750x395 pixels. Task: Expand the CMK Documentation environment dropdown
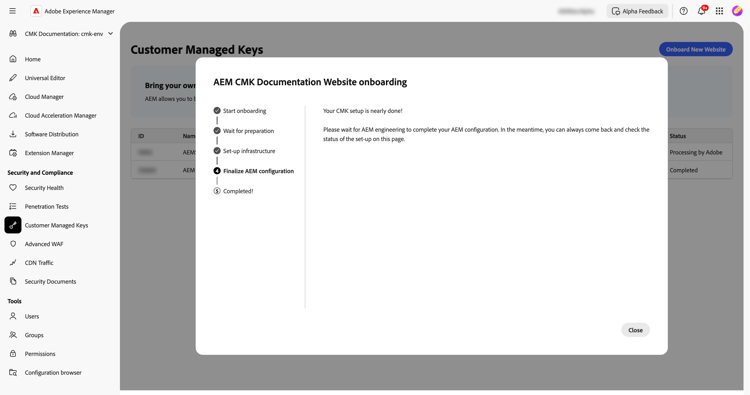click(x=110, y=33)
